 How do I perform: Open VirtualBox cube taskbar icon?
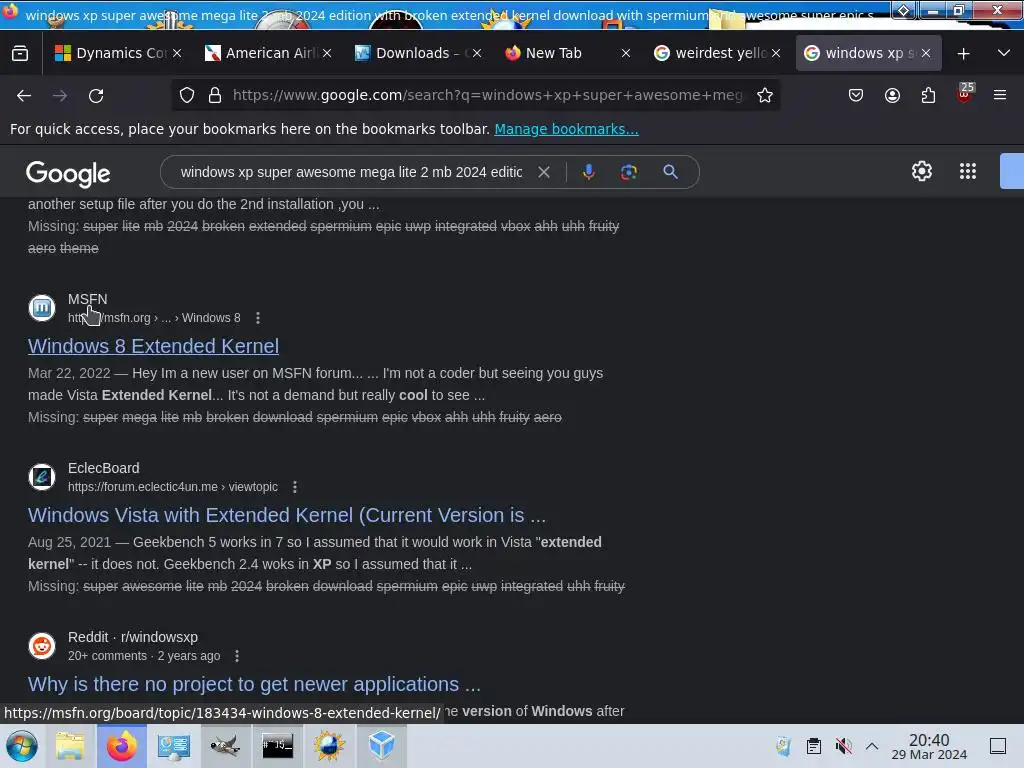(x=381, y=746)
